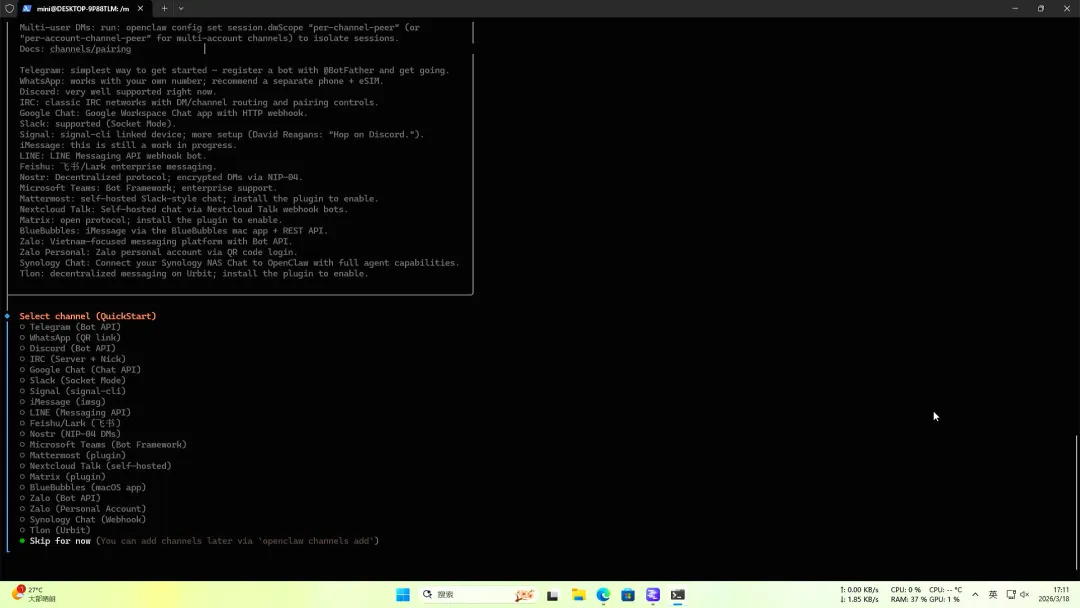Launch Microsoft Edge from the taskbar
This screenshot has height=608, width=1080.
(603, 595)
